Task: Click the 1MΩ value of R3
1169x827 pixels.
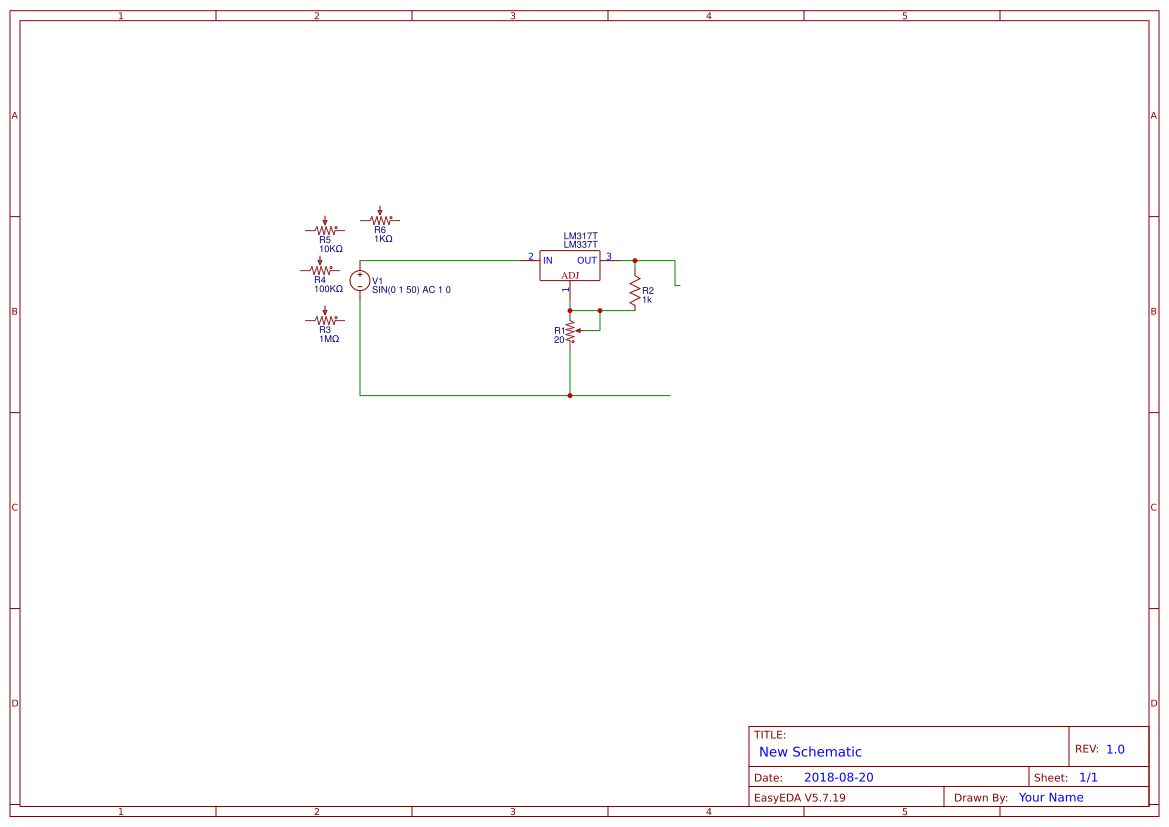Action: pos(330,339)
